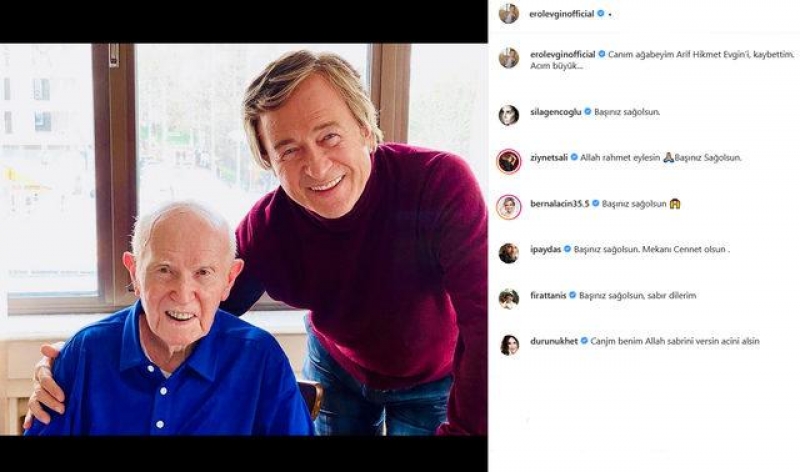Click the posted photo of two men

pos(243,239)
